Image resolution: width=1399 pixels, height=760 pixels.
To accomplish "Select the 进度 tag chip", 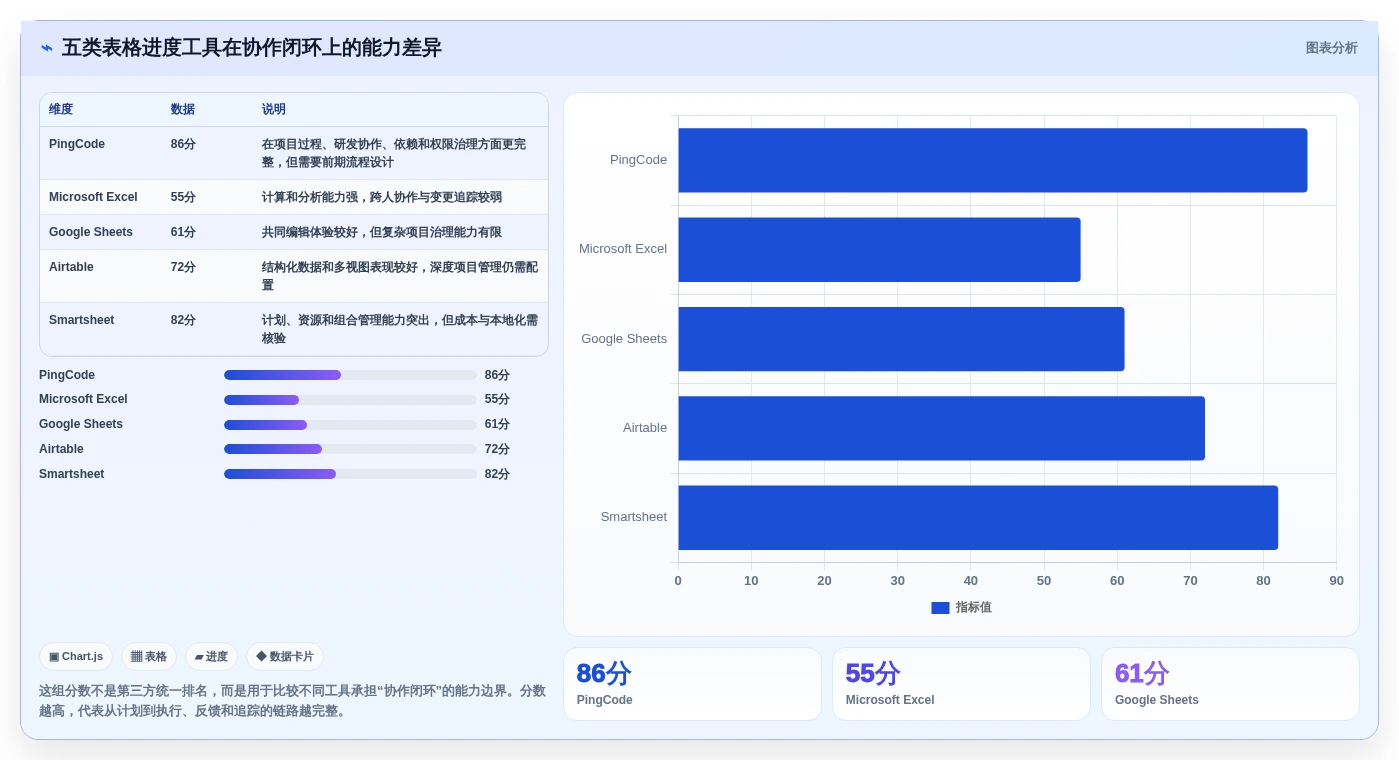I will coord(211,657).
